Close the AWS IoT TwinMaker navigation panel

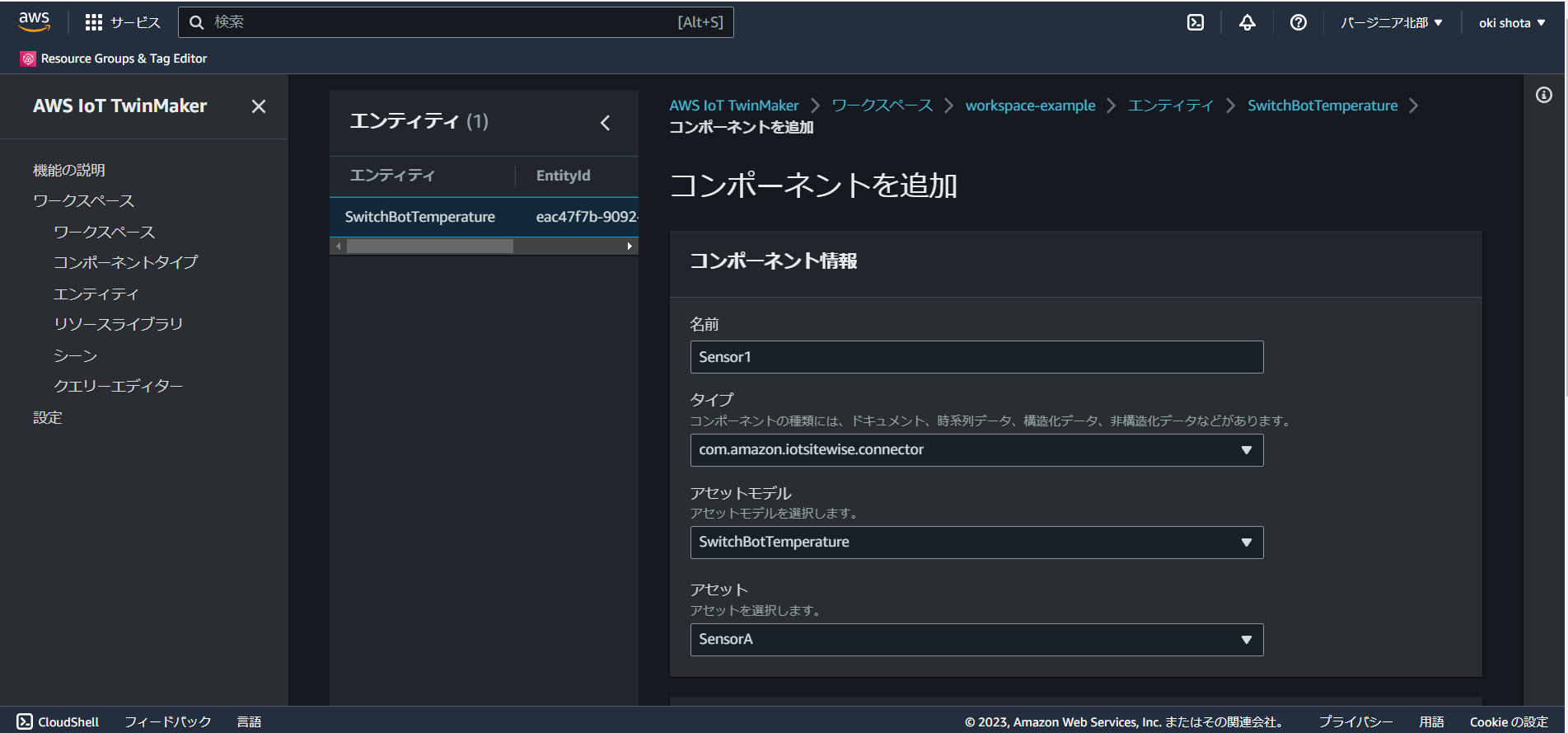tap(259, 106)
